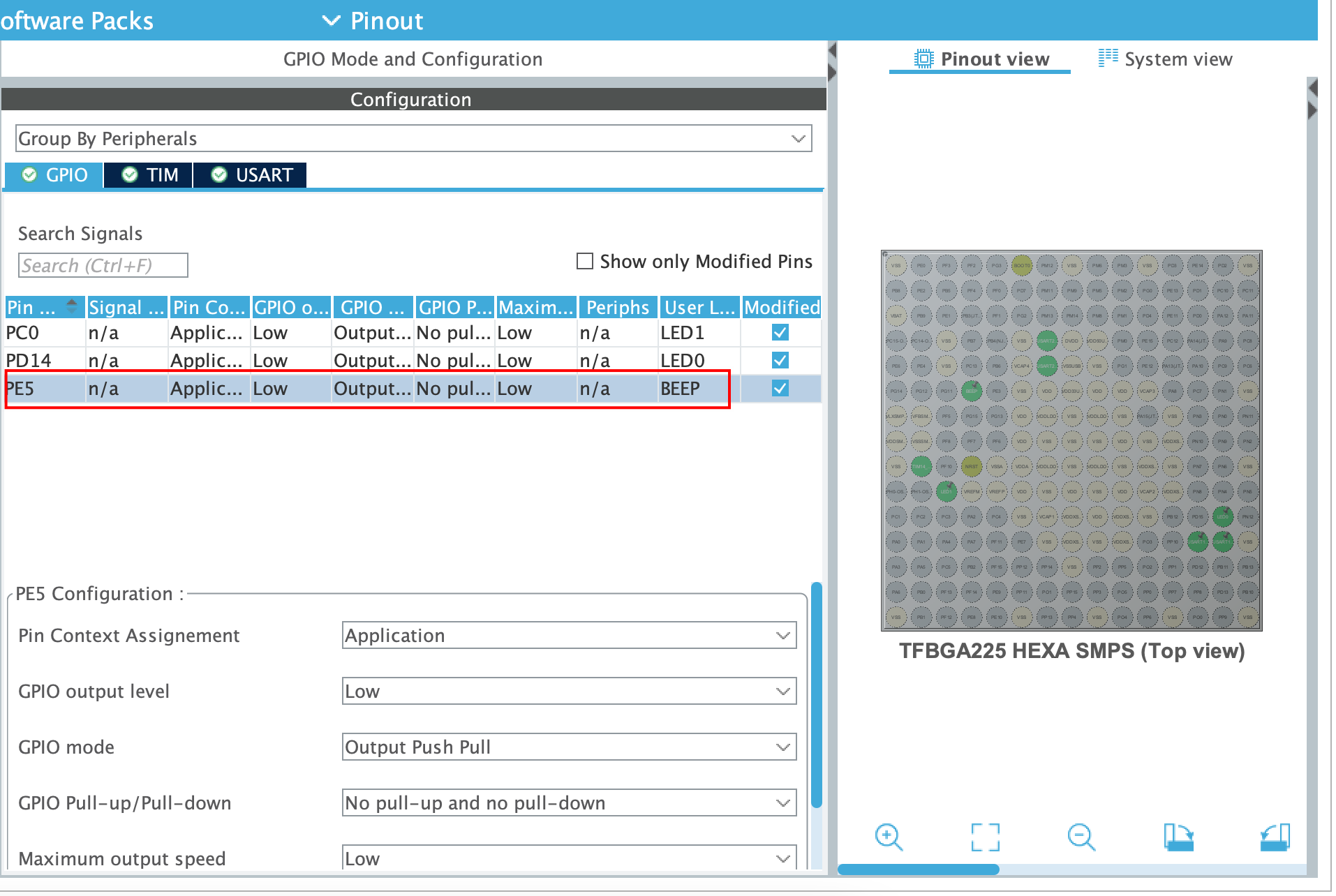Switch to Pinout view
1336x896 pixels.
coord(981,59)
